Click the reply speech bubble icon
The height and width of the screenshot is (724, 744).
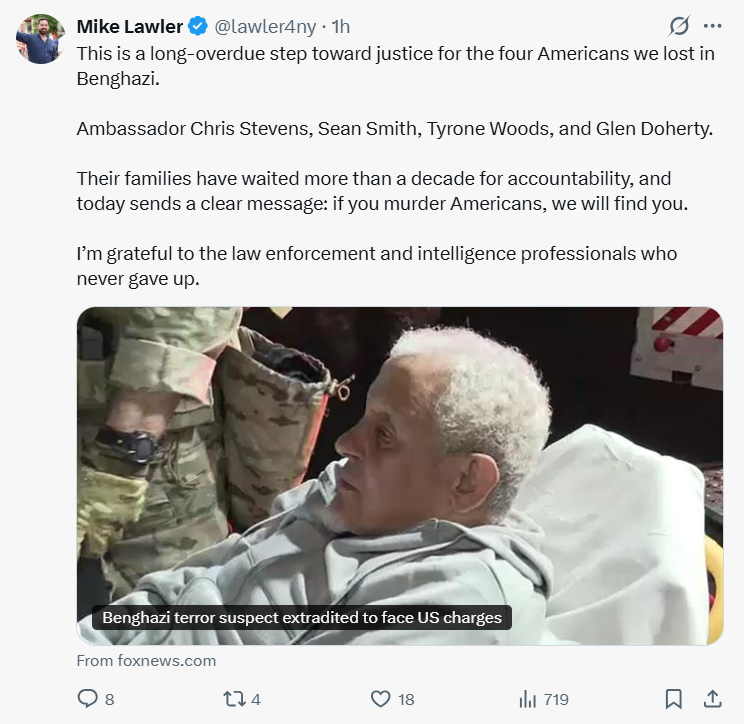[88, 699]
